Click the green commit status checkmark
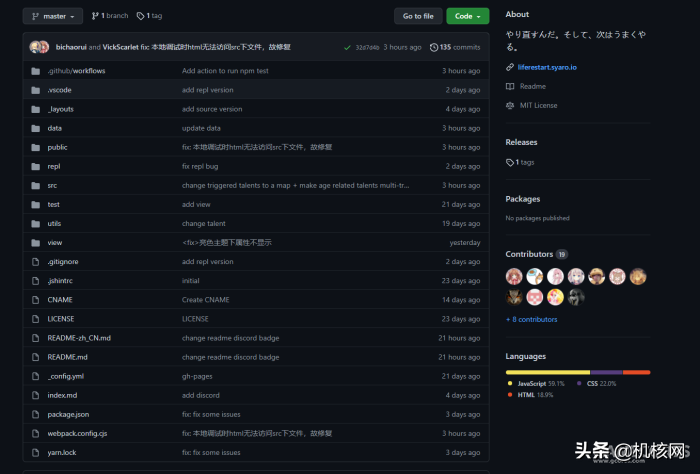700x474 pixels. [x=347, y=47]
